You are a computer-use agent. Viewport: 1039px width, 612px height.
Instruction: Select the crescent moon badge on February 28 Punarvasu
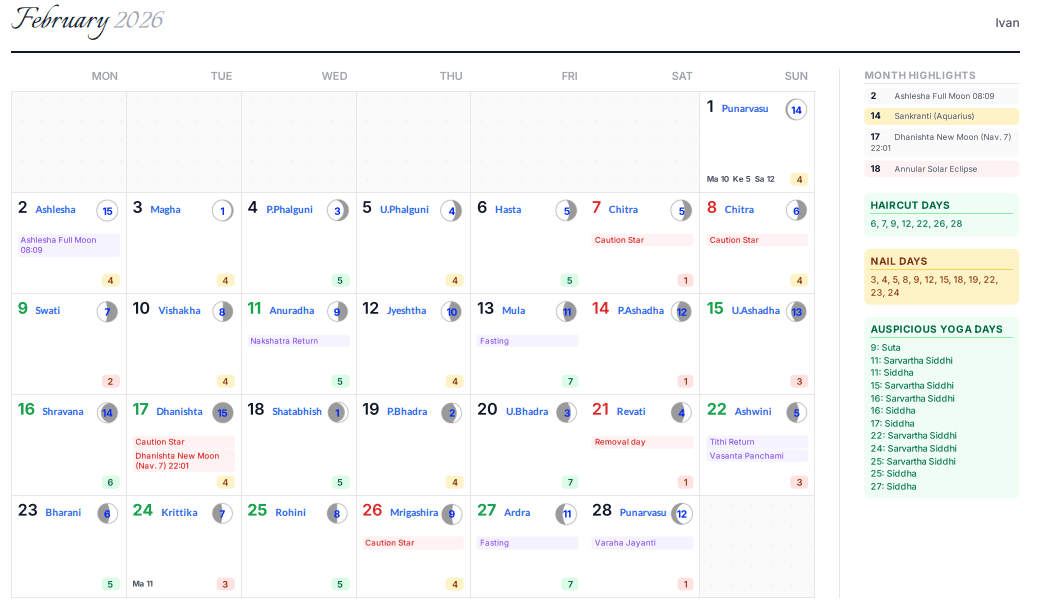tap(681, 513)
